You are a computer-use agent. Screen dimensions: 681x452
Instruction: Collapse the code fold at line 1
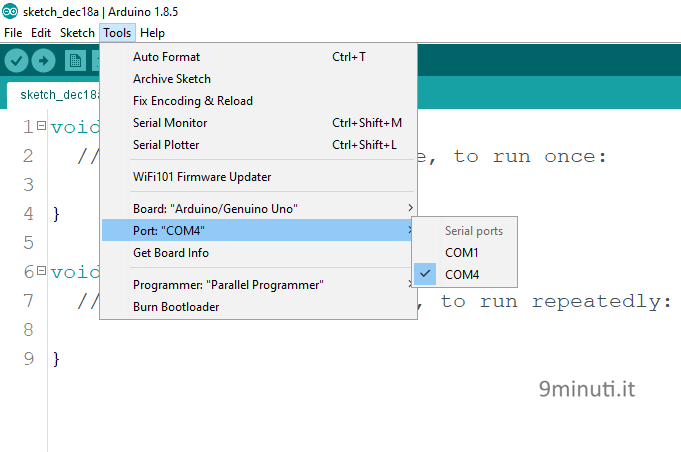pos(41,126)
